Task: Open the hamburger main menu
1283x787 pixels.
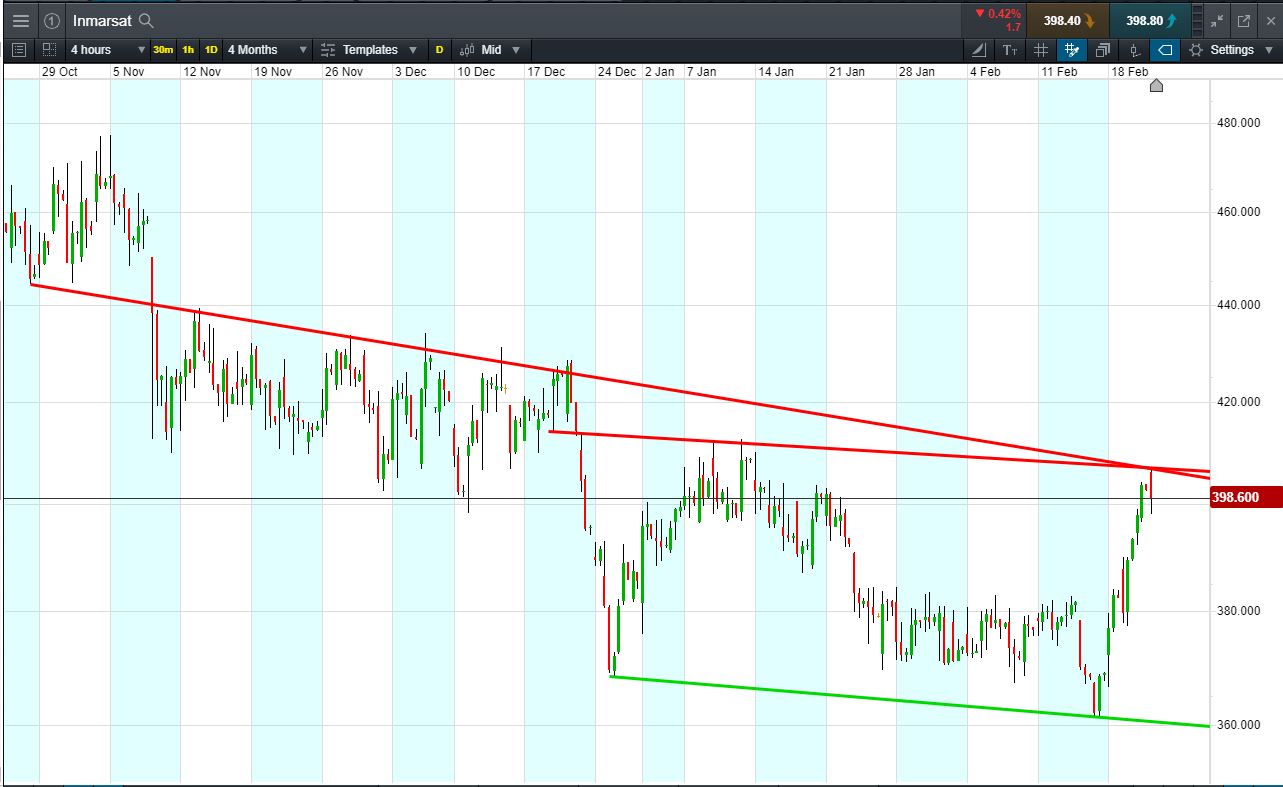Action: point(21,20)
